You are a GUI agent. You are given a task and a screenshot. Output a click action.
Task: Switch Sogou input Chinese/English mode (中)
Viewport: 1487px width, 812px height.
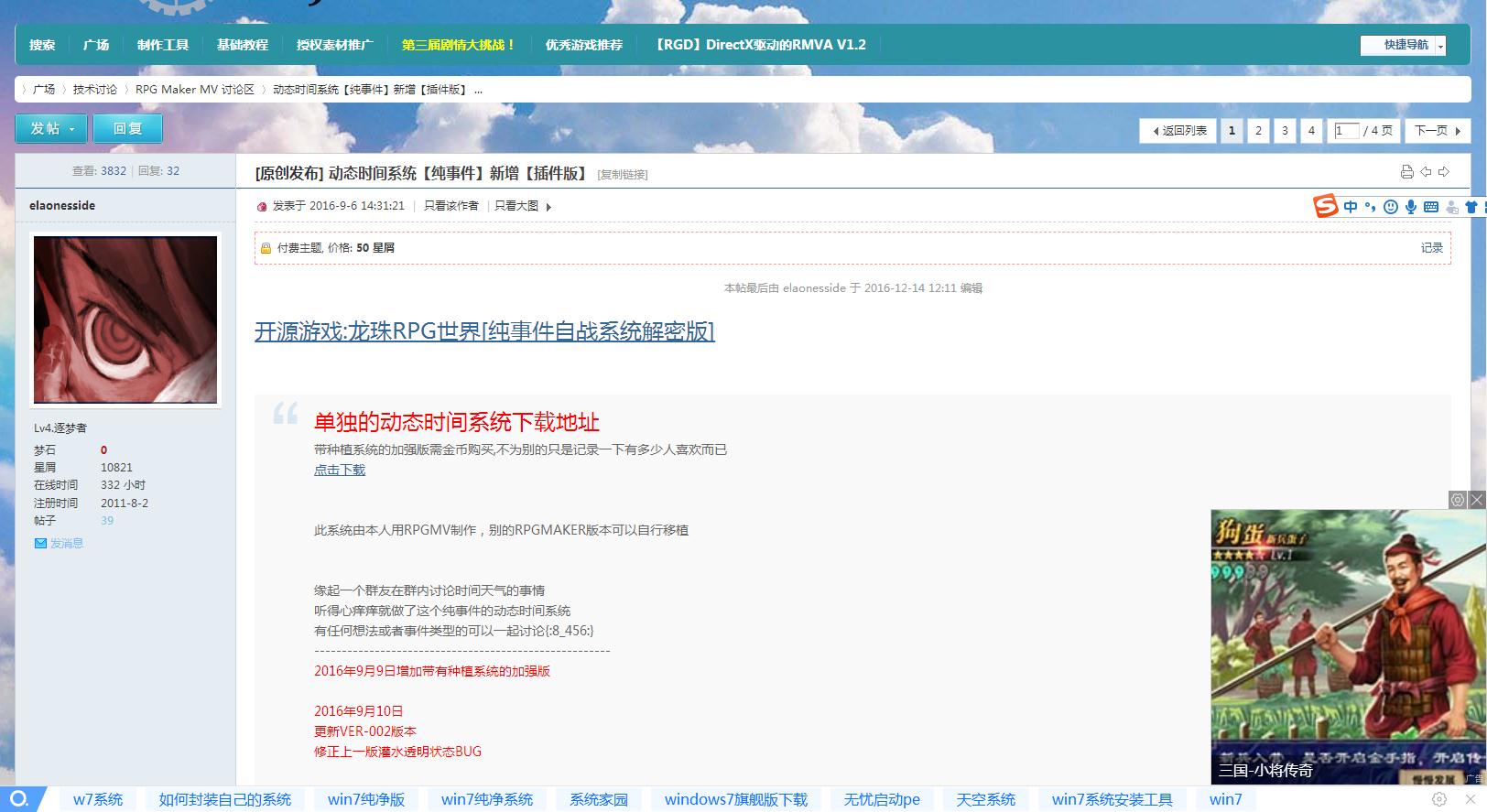1351,207
